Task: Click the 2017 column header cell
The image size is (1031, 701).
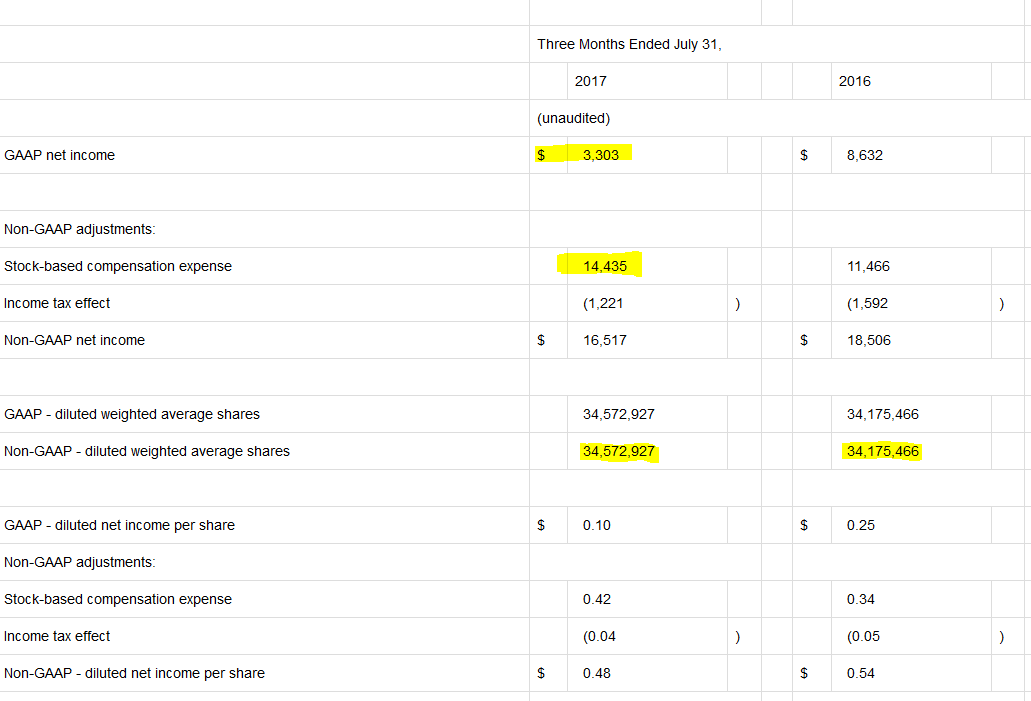Action: click(x=591, y=81)
